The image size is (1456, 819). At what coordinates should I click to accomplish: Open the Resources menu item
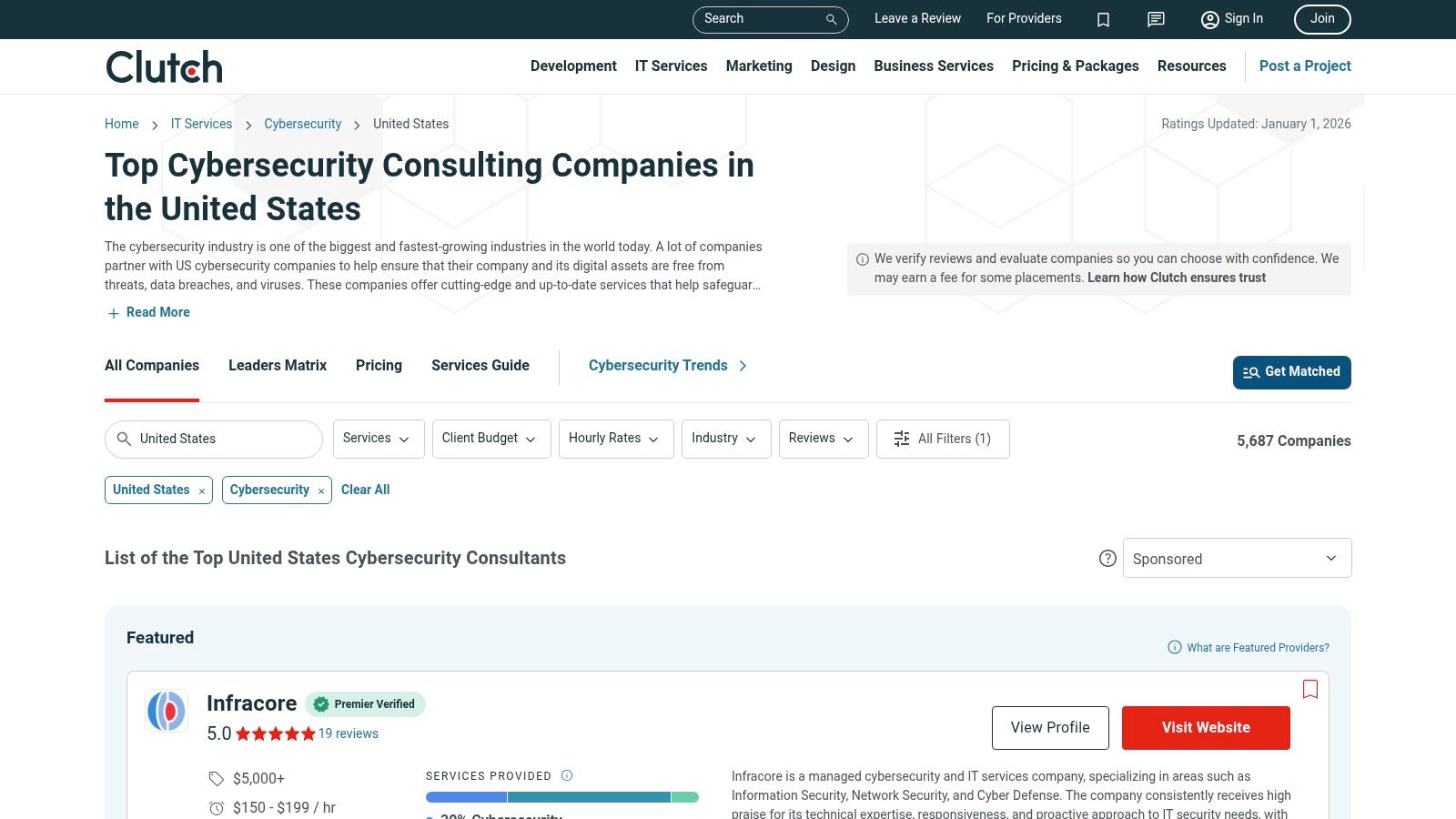1192,66
